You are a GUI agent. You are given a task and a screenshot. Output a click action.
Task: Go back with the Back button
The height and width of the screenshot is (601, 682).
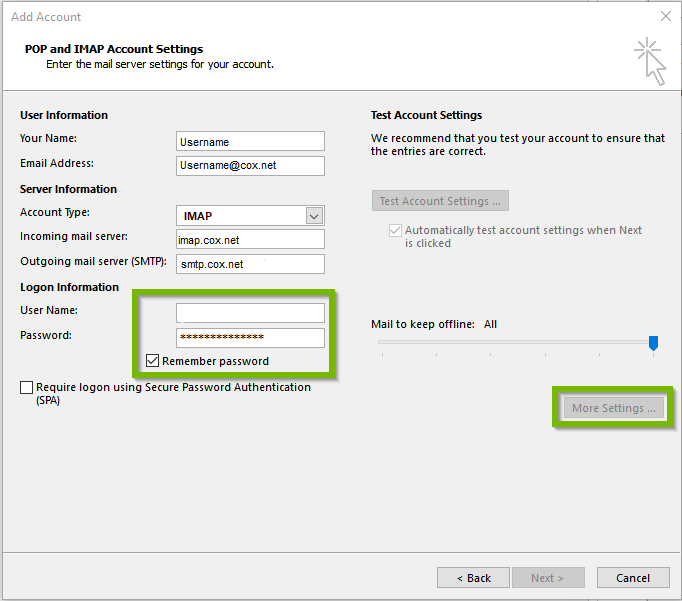click(473, 578)
